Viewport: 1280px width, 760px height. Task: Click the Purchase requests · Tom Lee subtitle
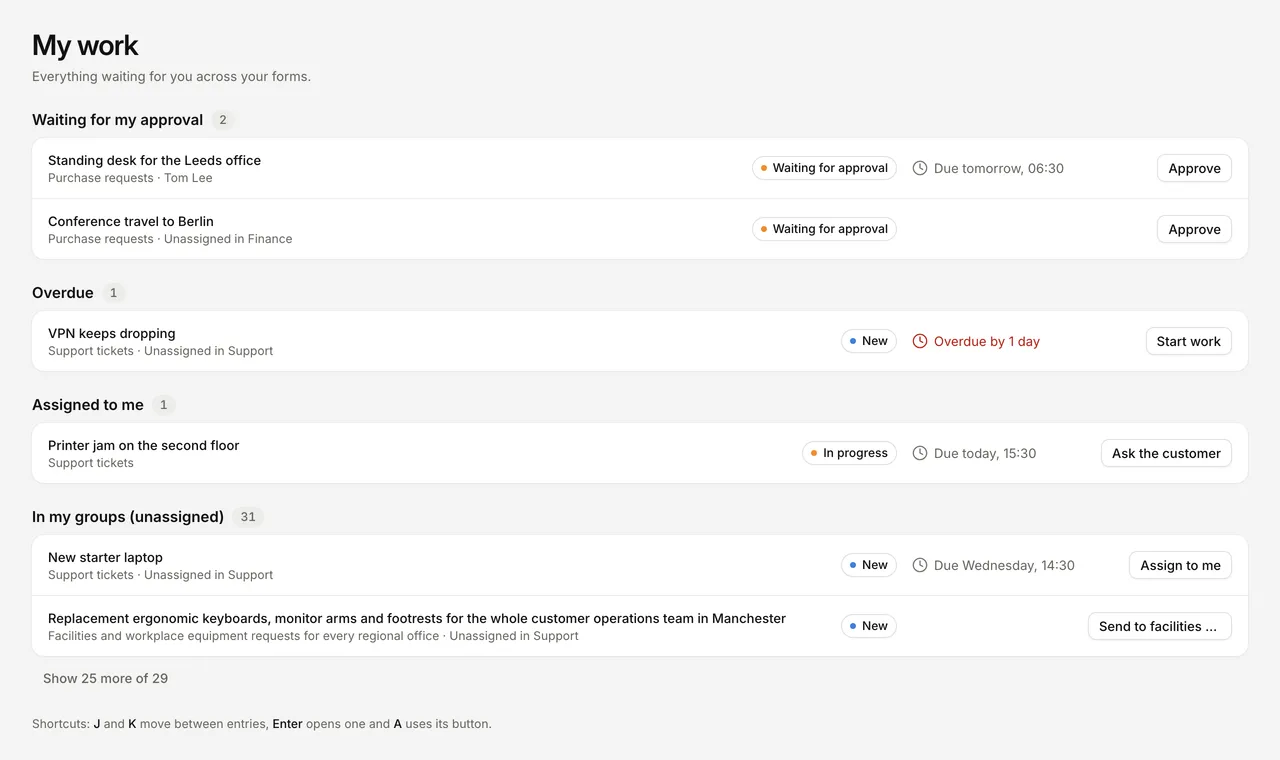tap(130, 178)
